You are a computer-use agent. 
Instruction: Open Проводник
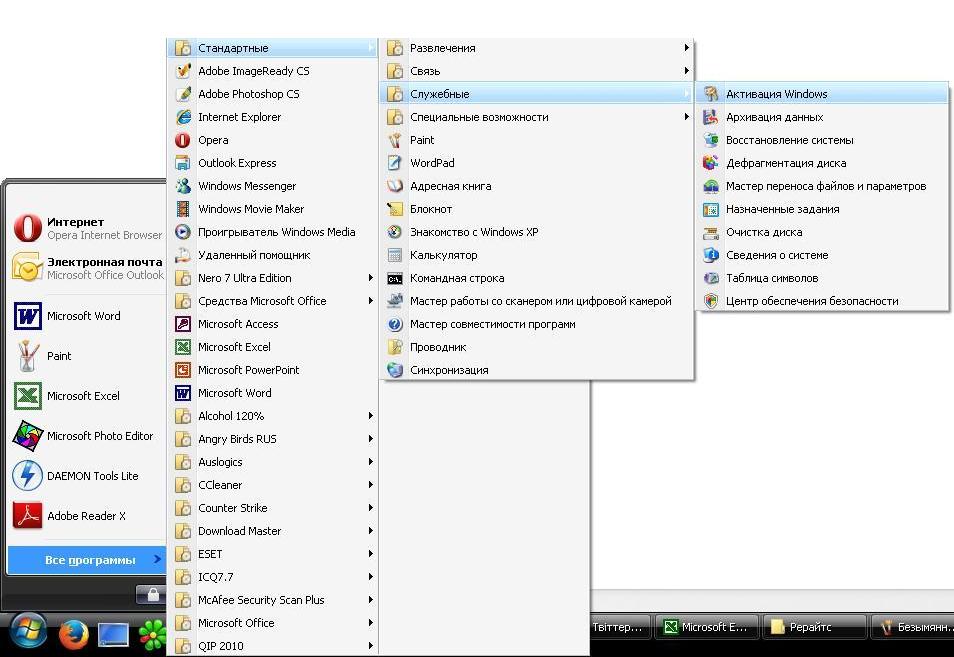(537, 347)
